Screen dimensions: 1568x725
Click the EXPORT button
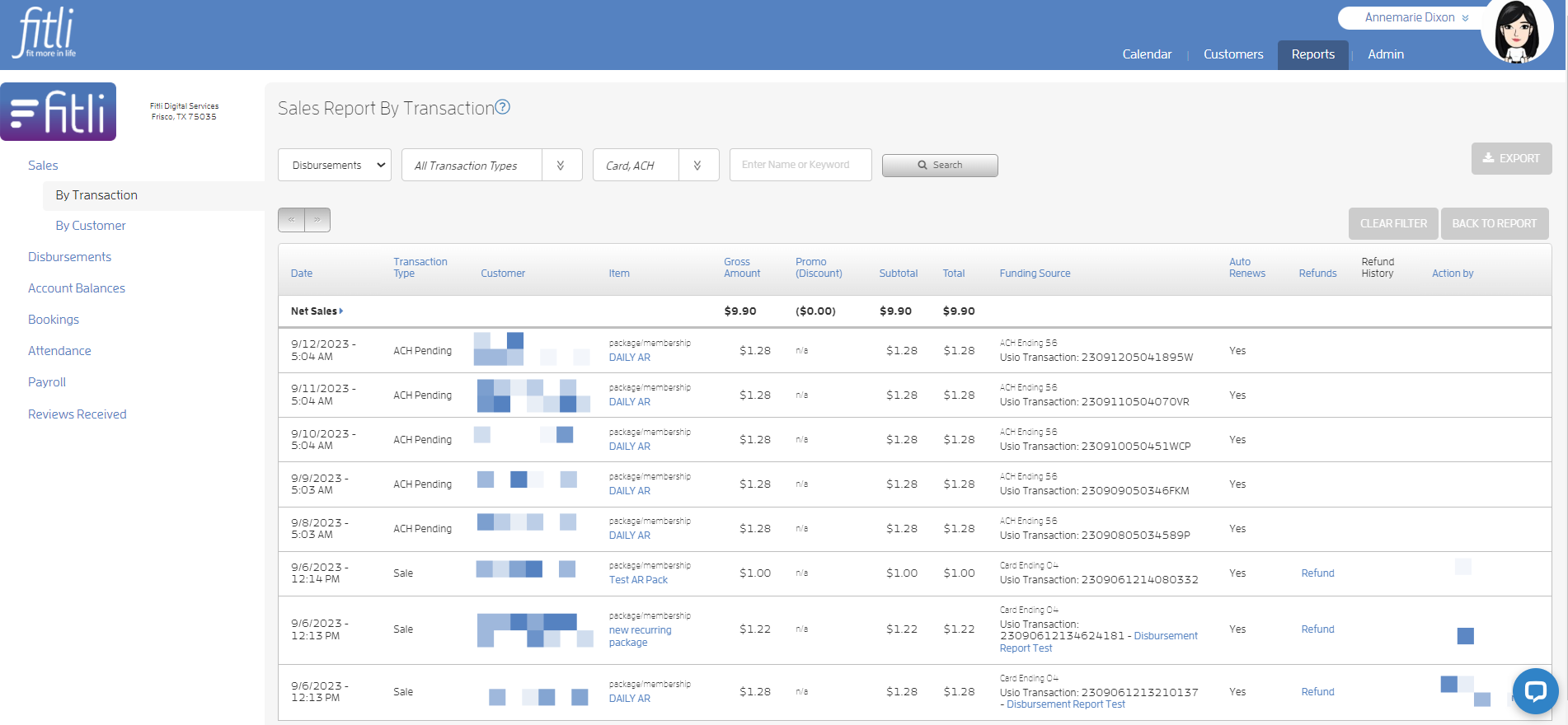[x=1511, y=158]
